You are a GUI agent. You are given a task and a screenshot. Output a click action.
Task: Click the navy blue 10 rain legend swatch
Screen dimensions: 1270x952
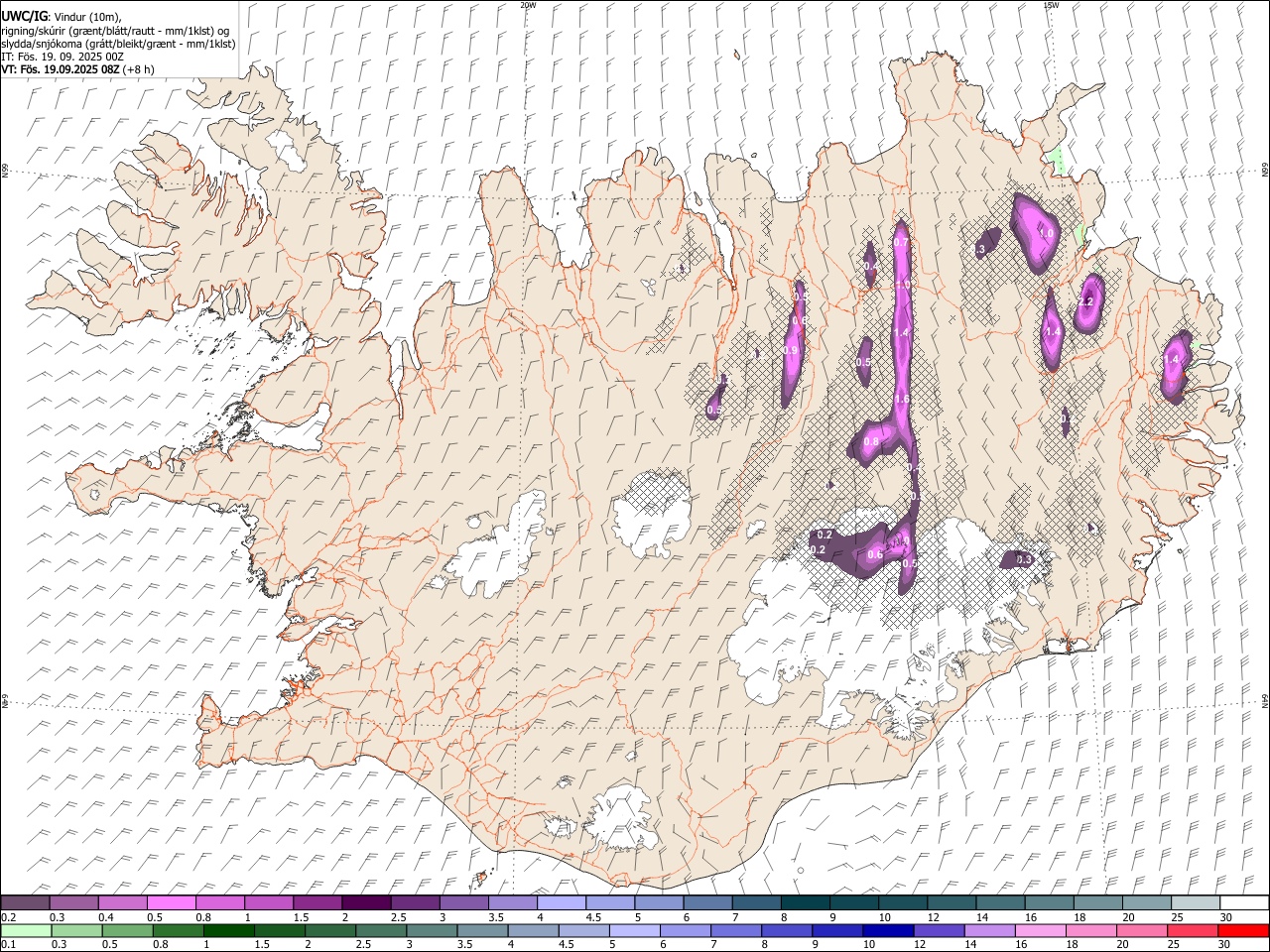(889, 930)
